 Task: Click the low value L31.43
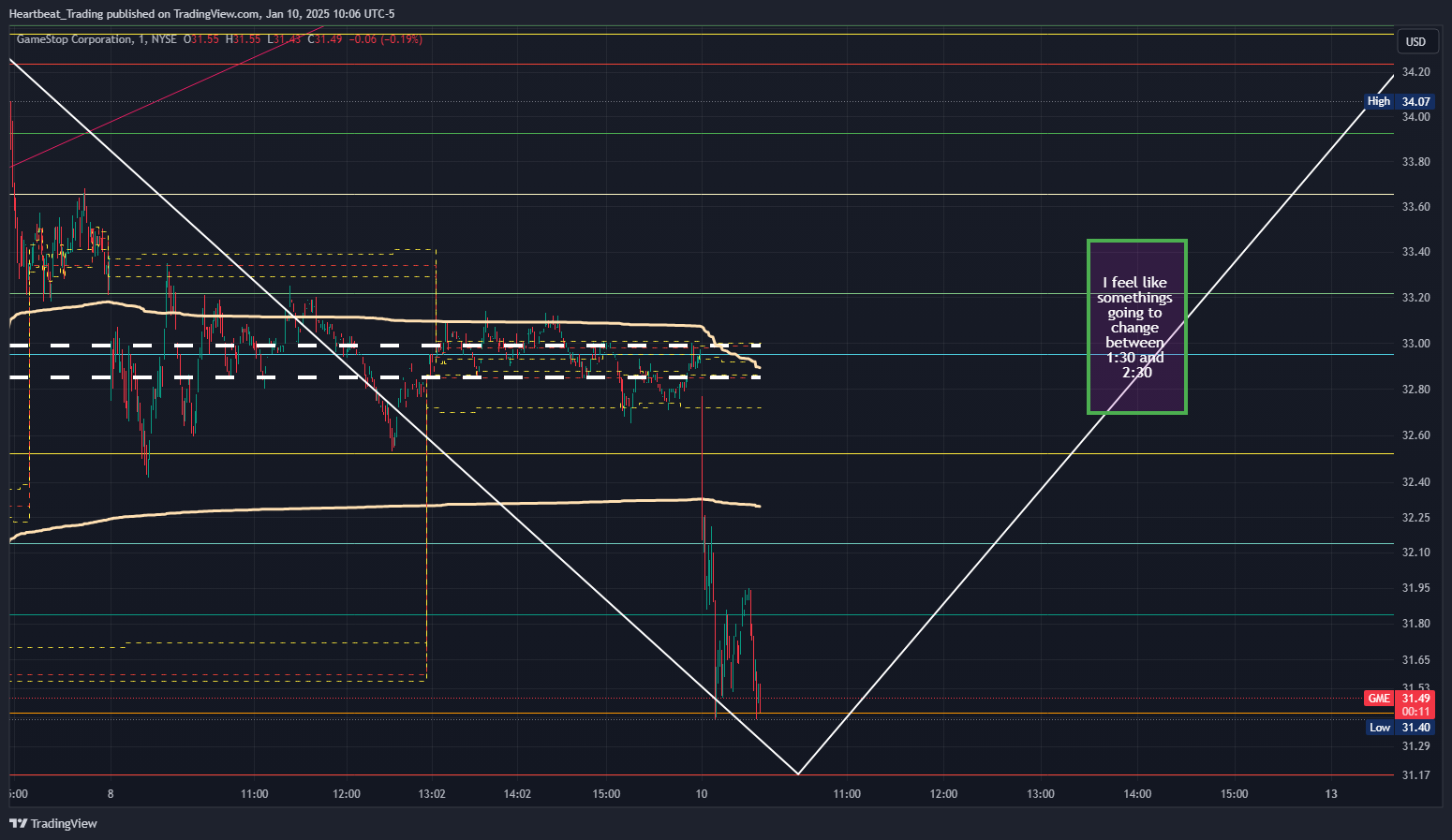(284, 39)
